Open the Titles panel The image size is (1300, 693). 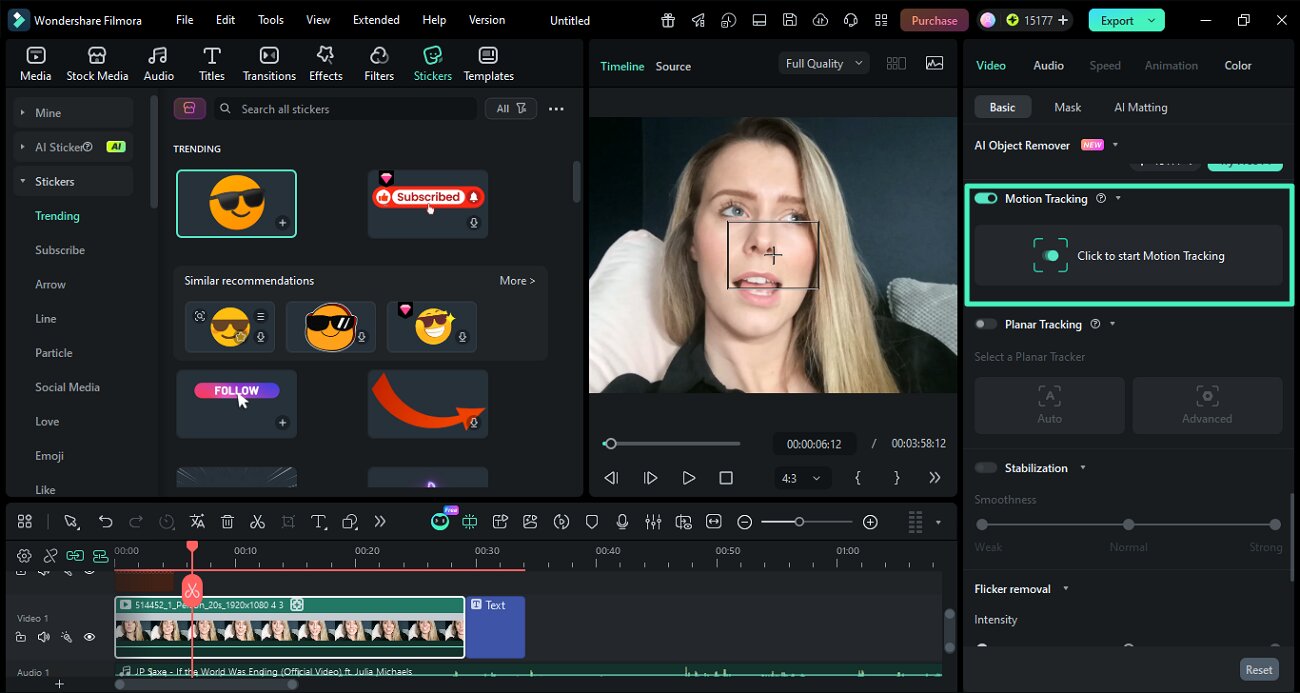[211, 64]
